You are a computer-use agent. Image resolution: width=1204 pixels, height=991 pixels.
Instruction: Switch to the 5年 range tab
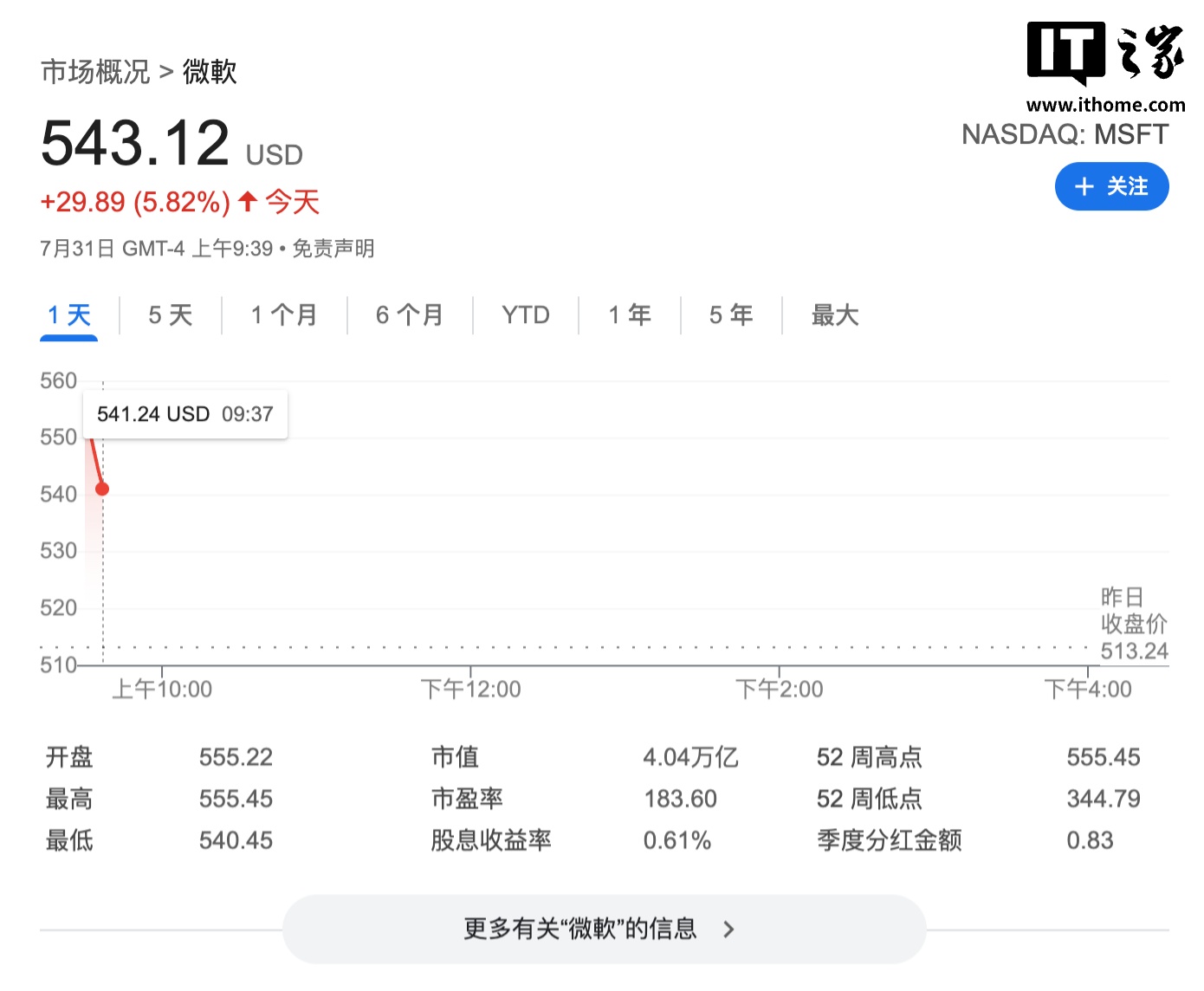(x=730, y=314)
